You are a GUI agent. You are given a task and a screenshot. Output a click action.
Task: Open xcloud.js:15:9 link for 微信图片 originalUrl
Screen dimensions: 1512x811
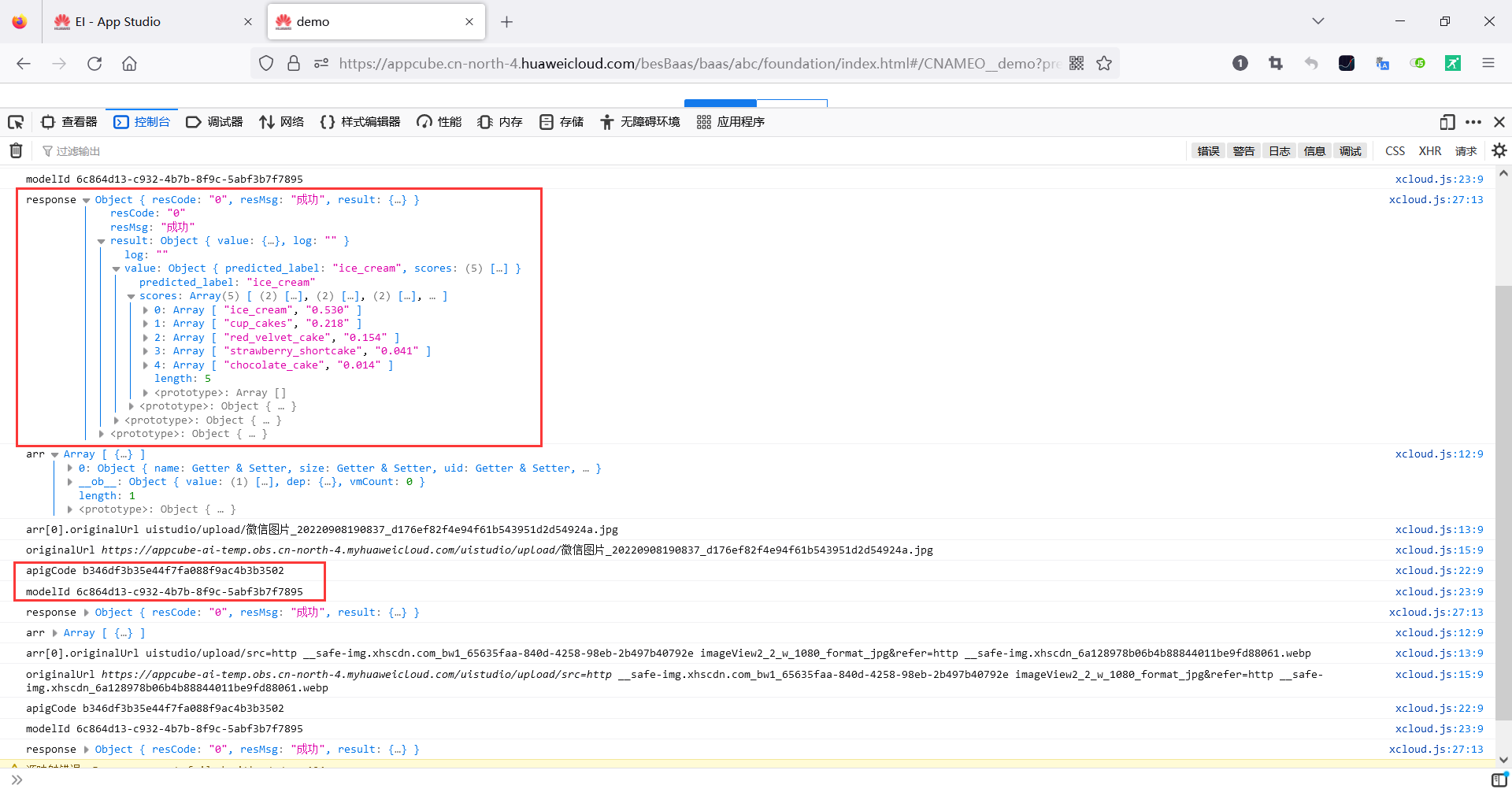click(1439, 550)
